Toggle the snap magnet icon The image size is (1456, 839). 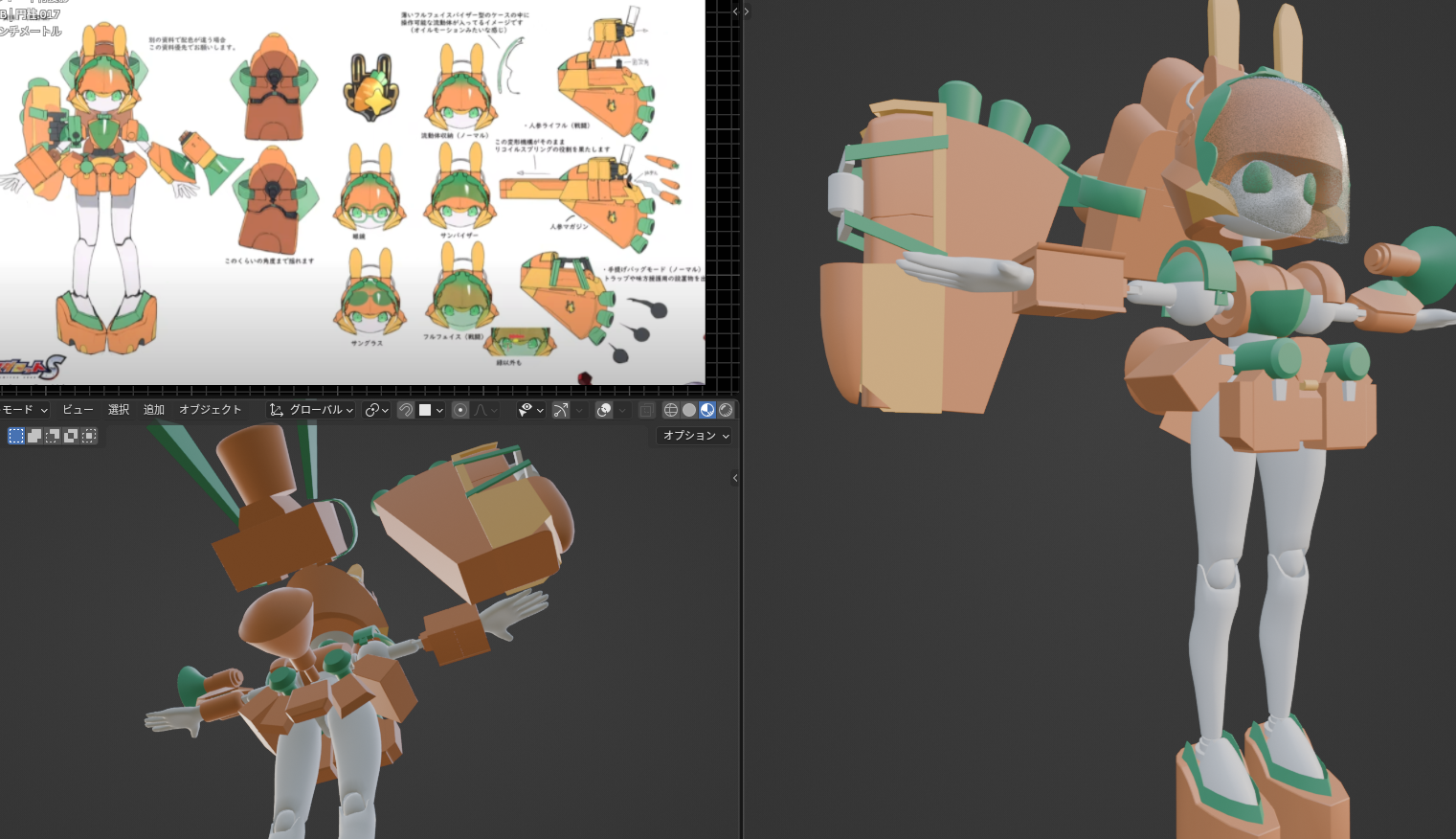tap(406, 410)
